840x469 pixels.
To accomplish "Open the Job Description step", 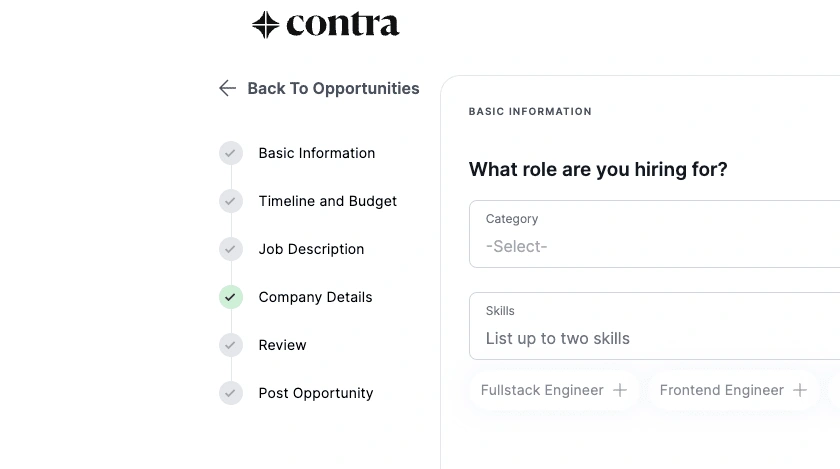I will point(311,249).
